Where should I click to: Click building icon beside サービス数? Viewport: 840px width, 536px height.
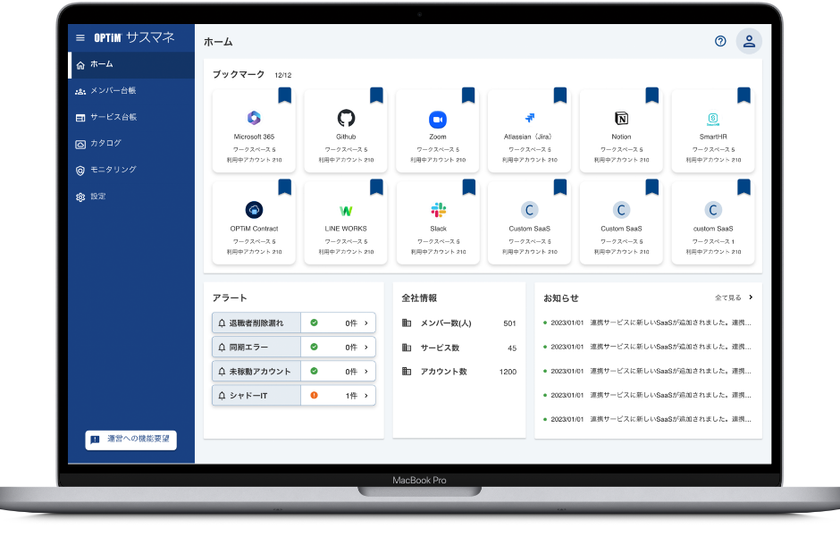(x=407, y=348)
